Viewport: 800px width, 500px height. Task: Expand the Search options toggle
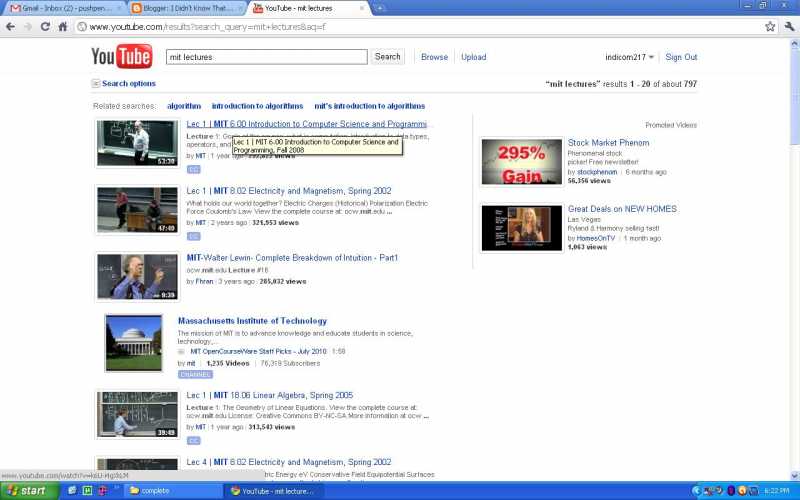[x=123, y=84]
